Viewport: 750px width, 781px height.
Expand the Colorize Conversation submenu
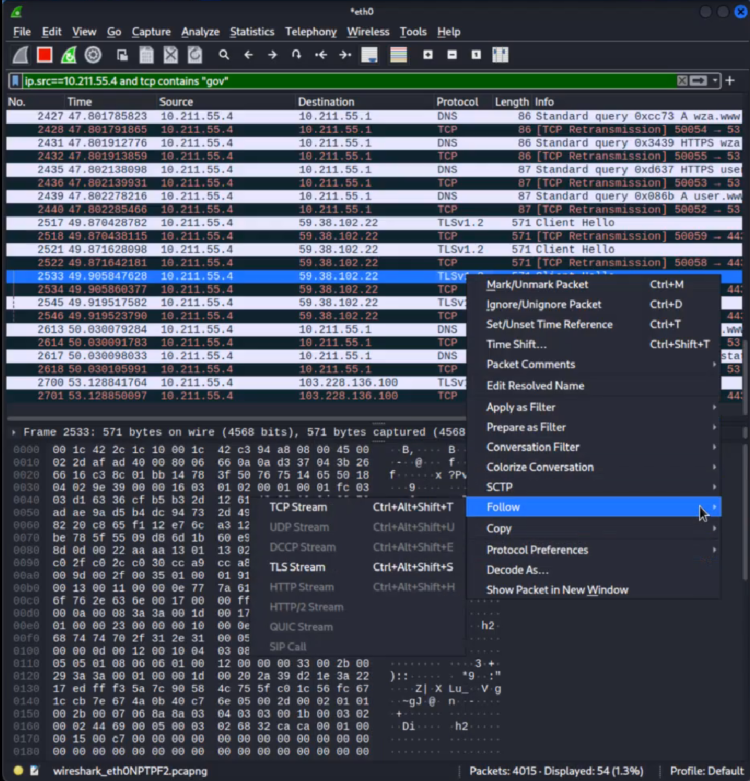click(x=594, y=467)
